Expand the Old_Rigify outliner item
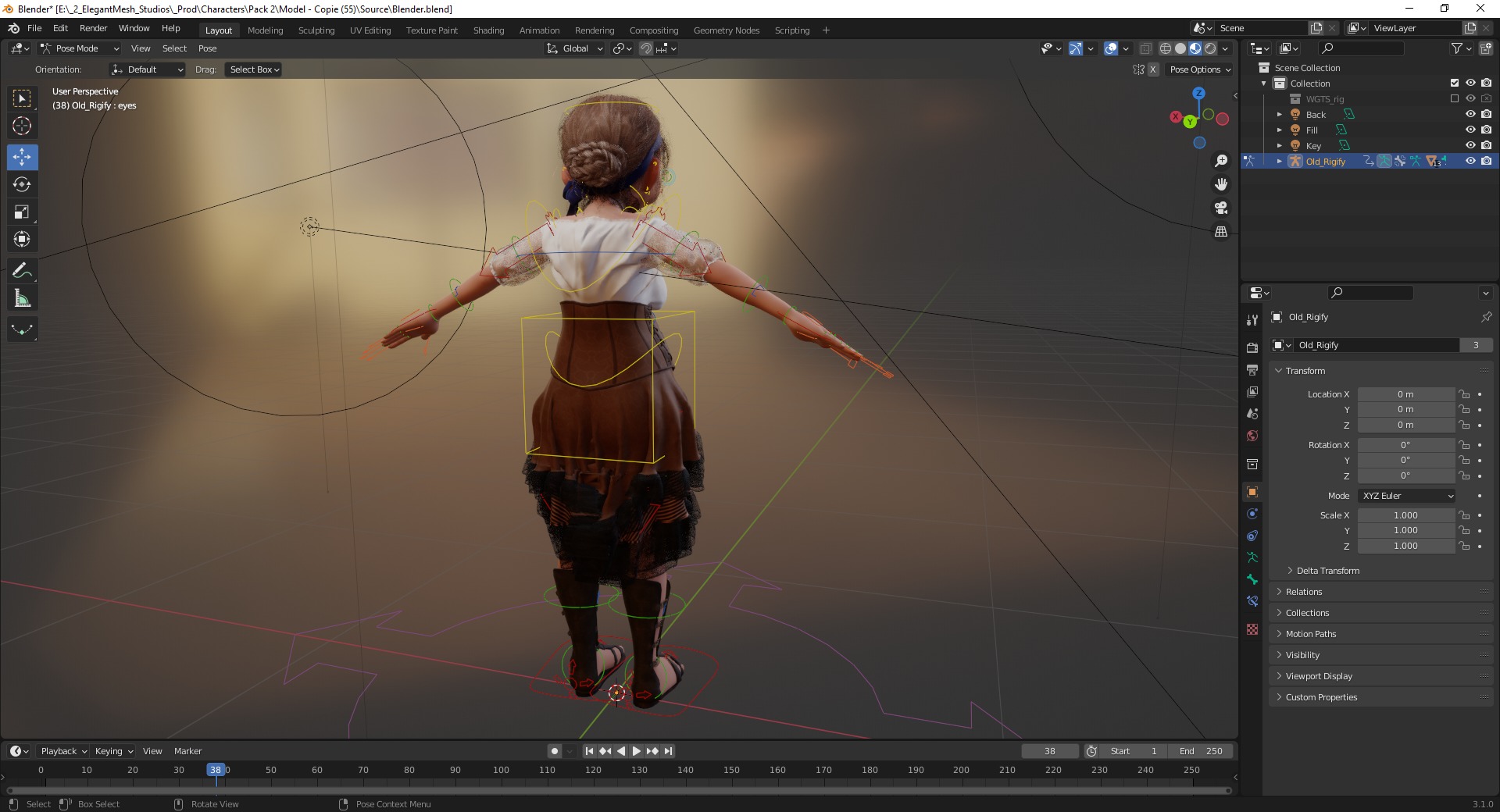Viewport: 1500px width, 812px height. [1280, 161]
